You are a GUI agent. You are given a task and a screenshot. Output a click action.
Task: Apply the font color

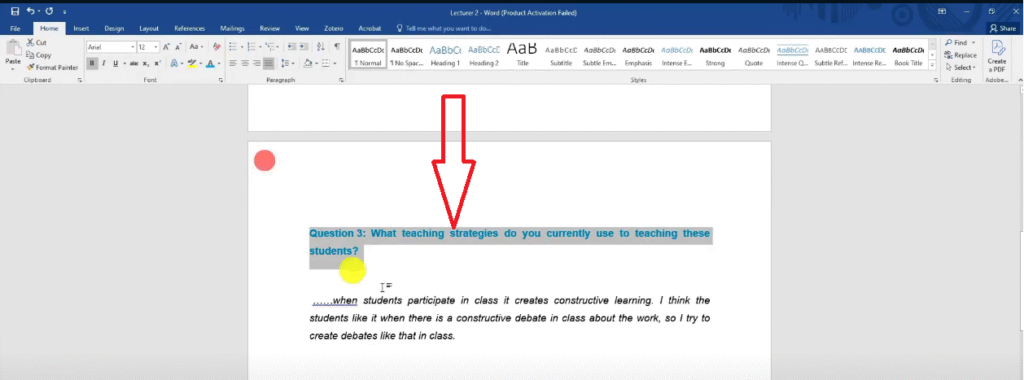click(210, 63)
